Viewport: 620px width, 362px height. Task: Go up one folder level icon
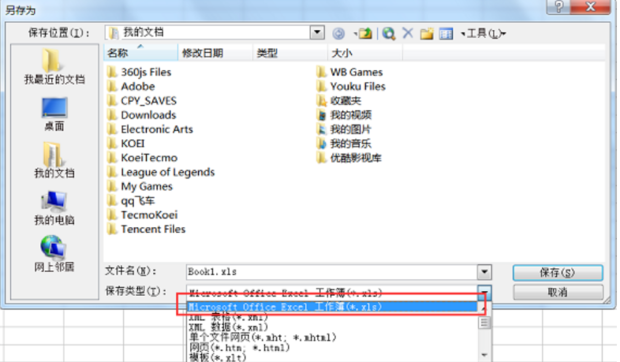click(364, 34)
